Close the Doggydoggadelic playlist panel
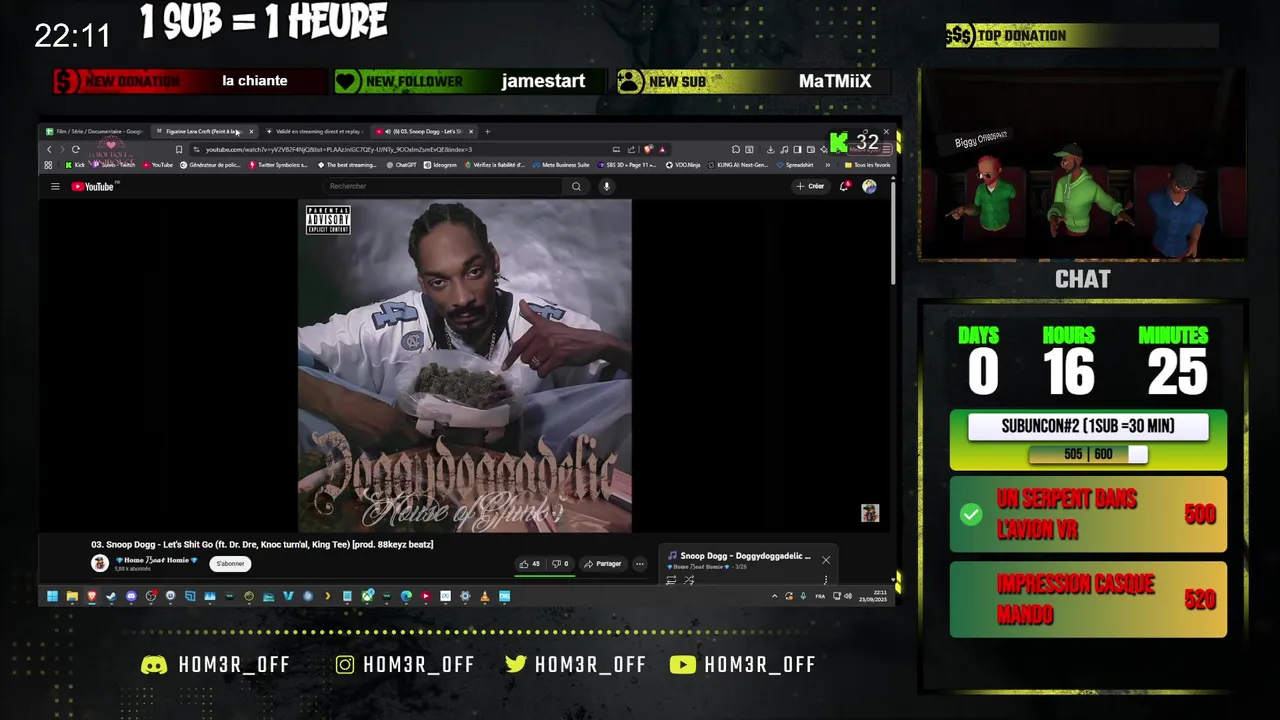The image size is (1280, 720). 826,560
